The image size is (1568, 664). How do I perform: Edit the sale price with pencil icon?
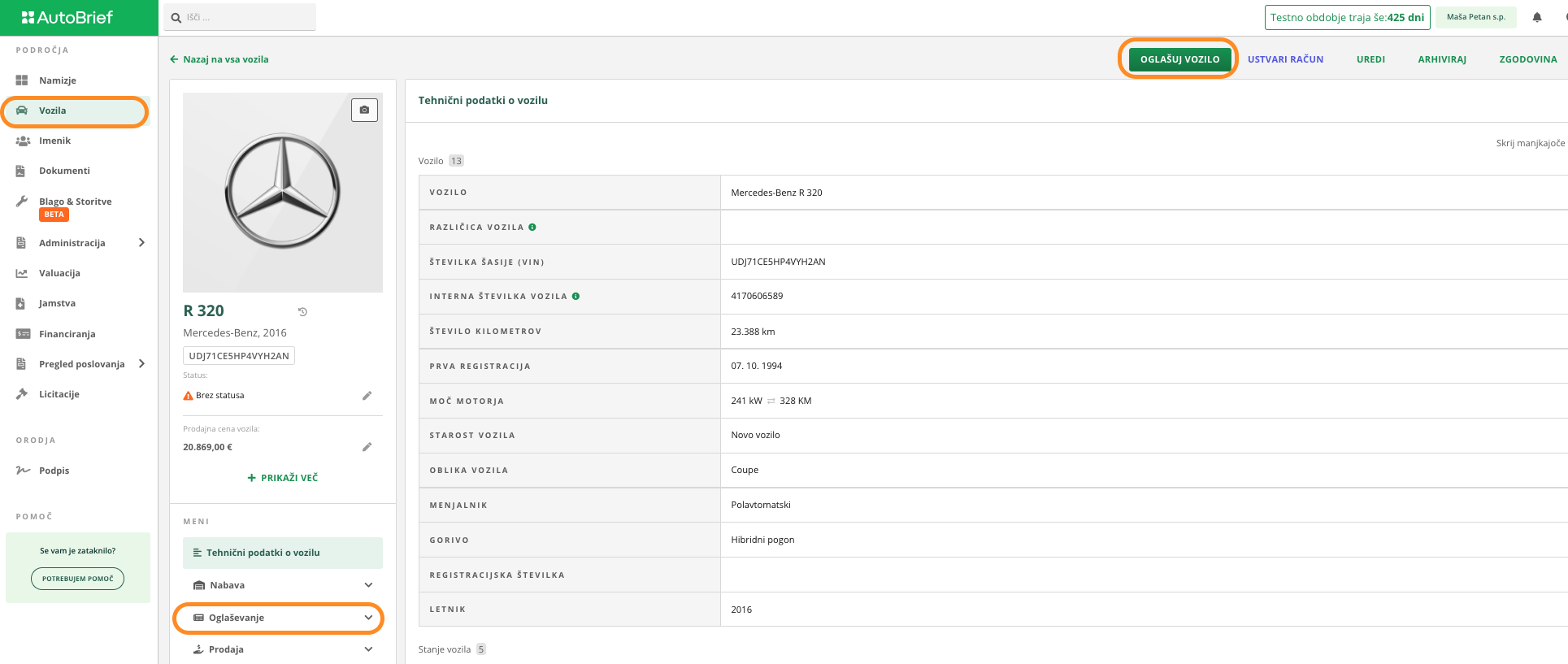coord(367,447)
